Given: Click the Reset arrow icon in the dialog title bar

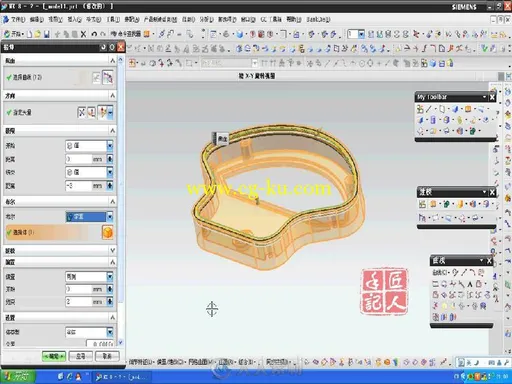Looking at the screenshot, I should tap(103, 48).
